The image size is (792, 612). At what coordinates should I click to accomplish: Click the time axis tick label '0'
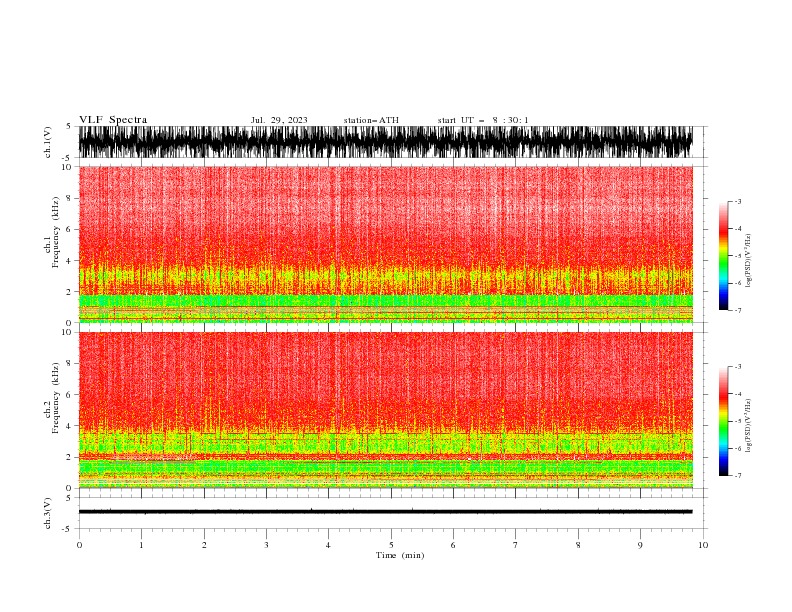[79, 545]
